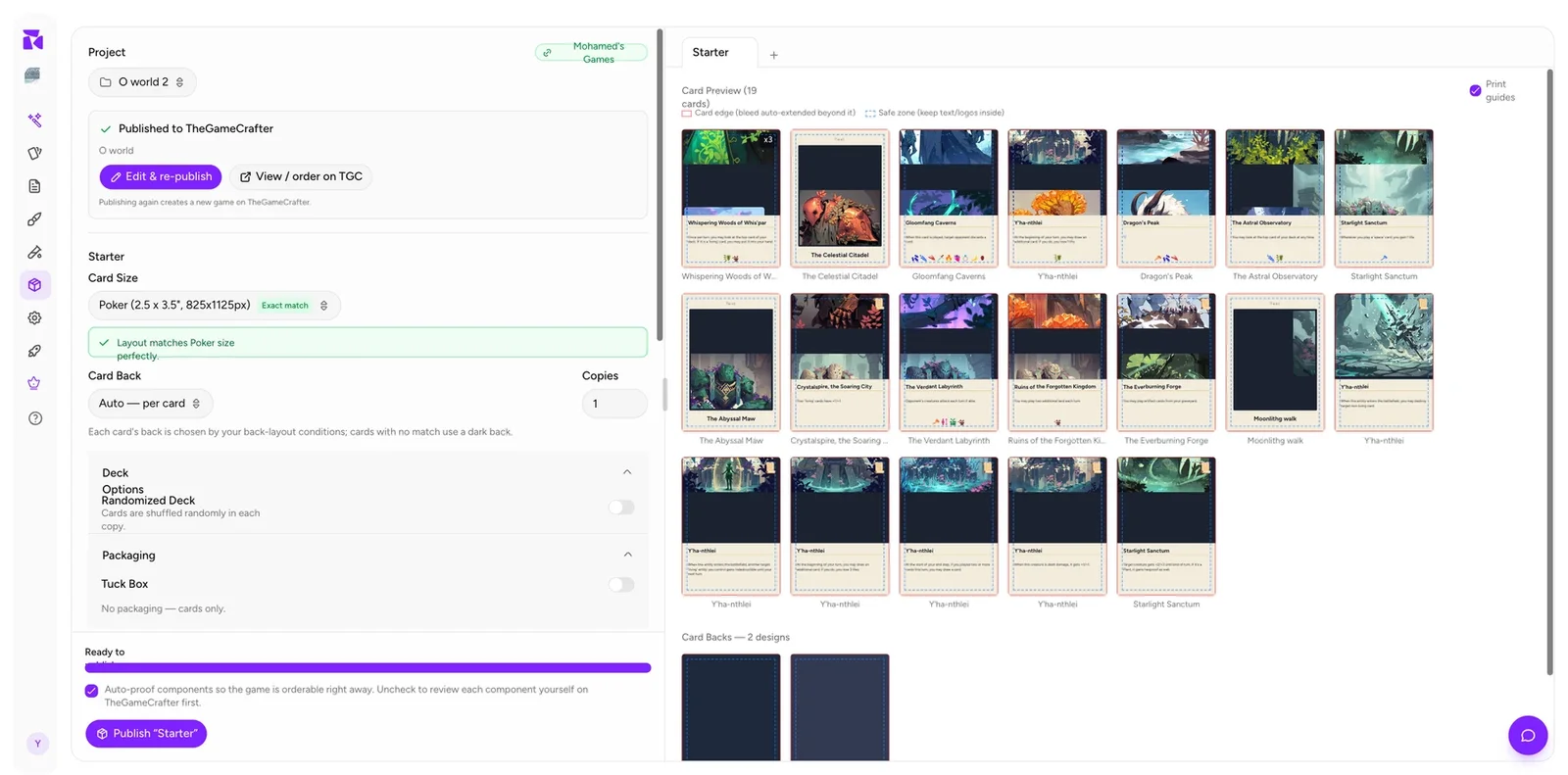Select the paintbrush icon in the sidebar
This screenshot has height=775, width=1568.
pos(34,219)
